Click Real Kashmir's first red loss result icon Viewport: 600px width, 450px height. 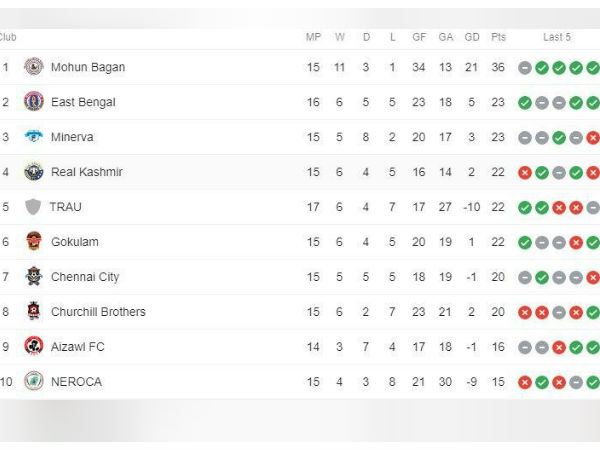pyautogui.click(x=525, y=173)
